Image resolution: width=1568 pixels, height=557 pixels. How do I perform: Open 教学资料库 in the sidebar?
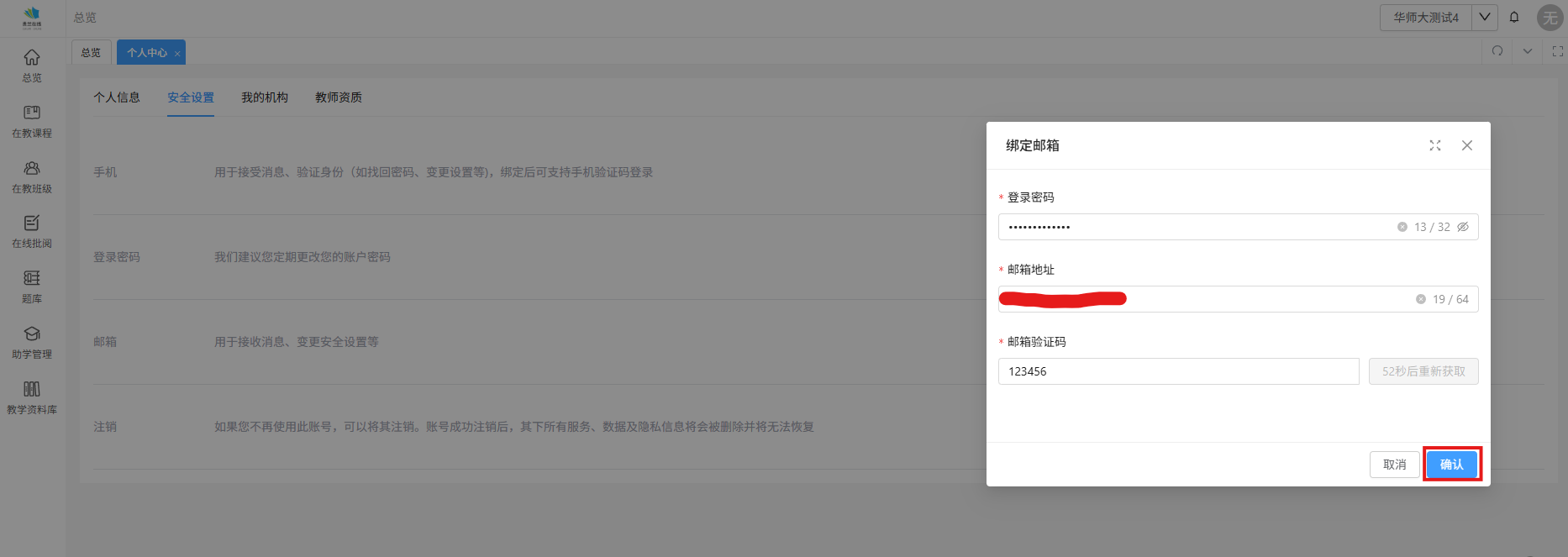pos(32,390)
